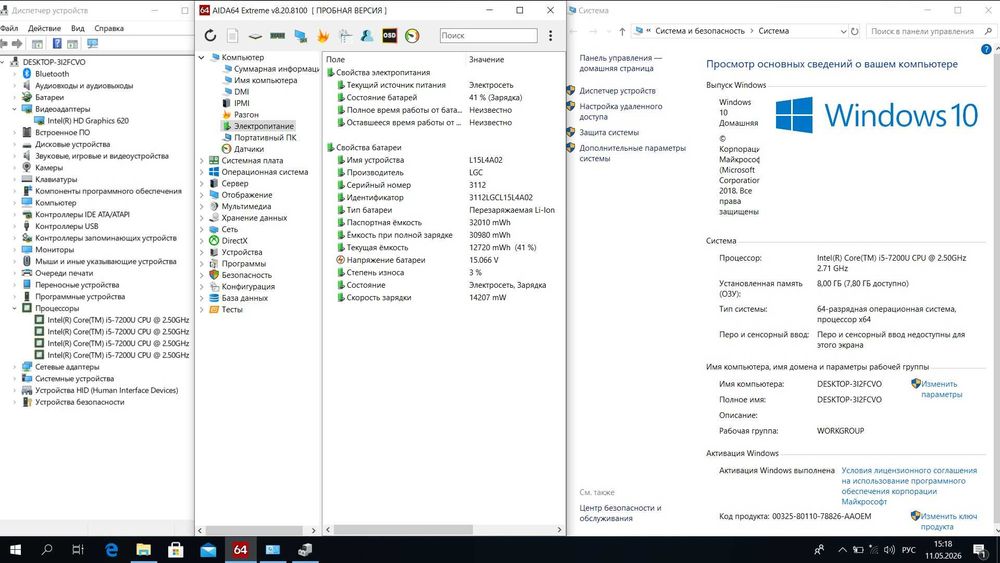Expand Хранение данных in AIDA64 tree

click(x=202, y=217)
